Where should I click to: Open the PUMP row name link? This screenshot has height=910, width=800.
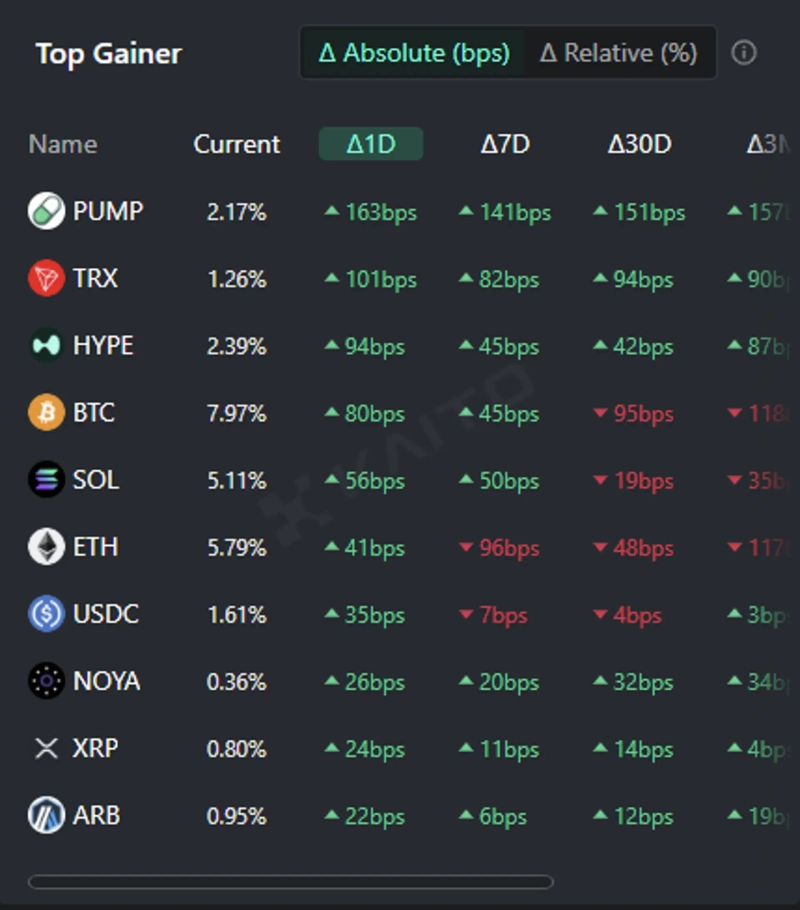108,212
